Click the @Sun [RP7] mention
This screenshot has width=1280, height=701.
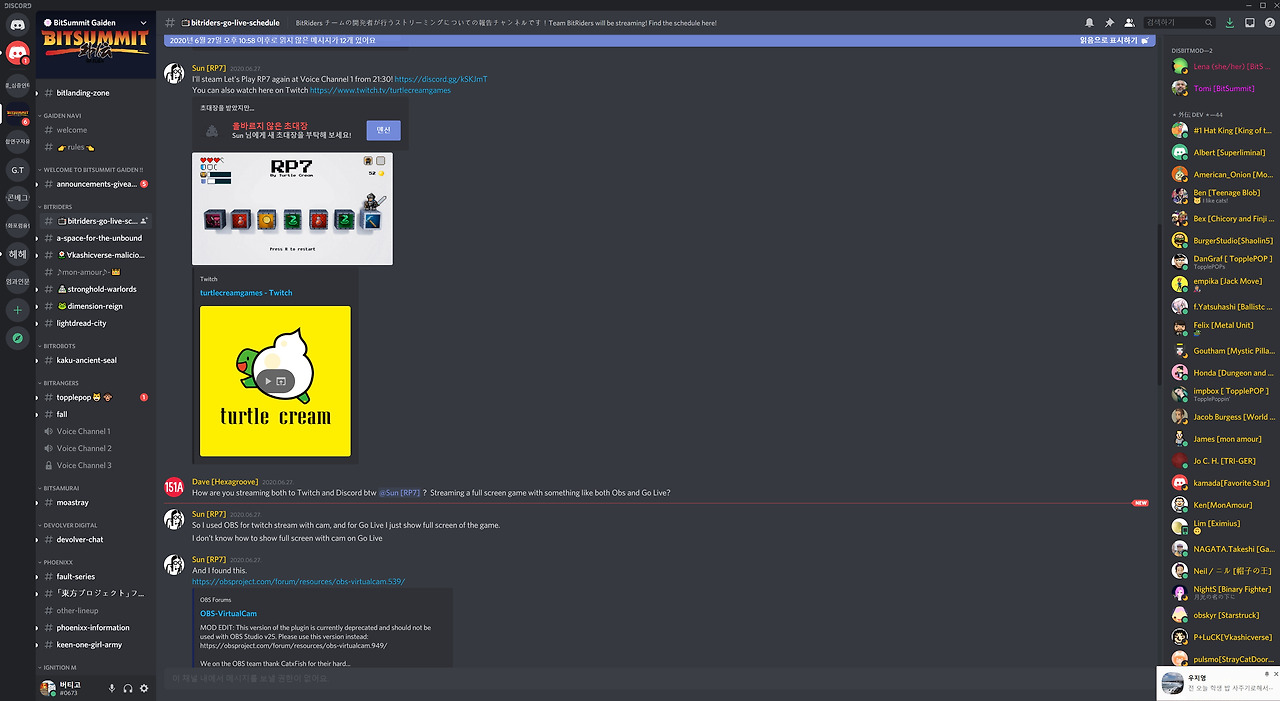[x=399, y=493]
